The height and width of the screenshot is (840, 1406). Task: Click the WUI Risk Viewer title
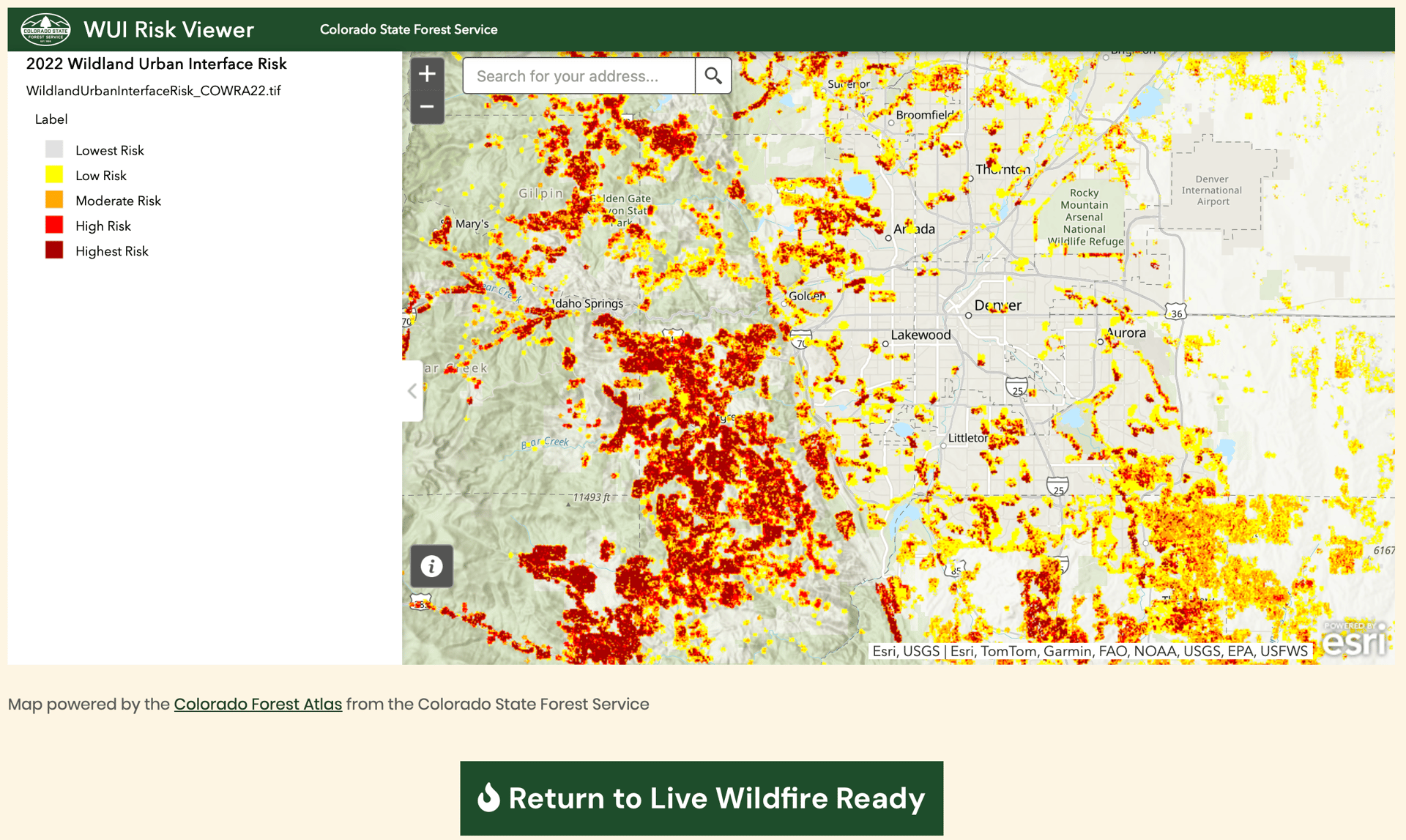click(x=168, y=29)
